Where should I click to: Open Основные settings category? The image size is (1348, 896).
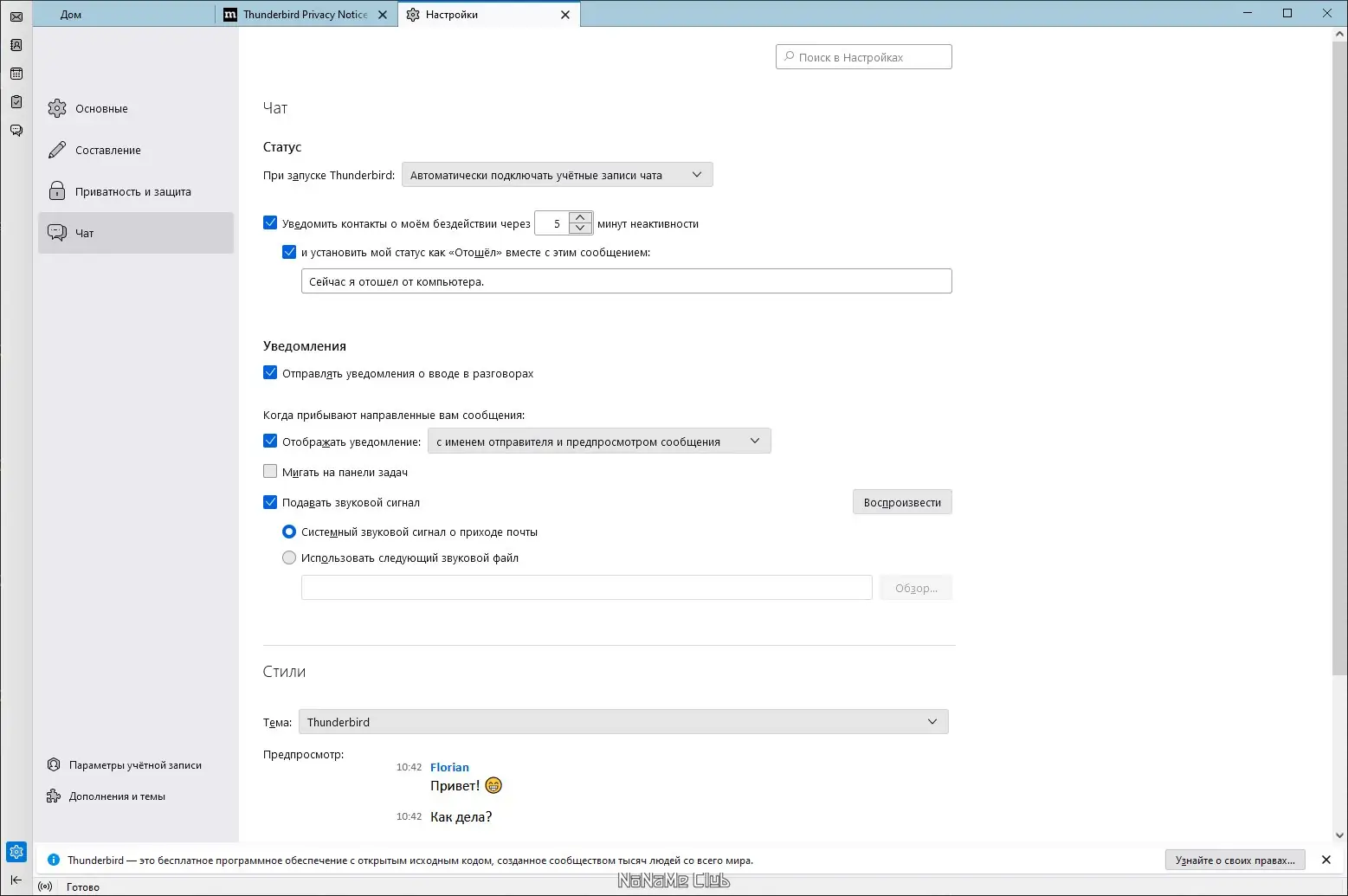point(136,108)
